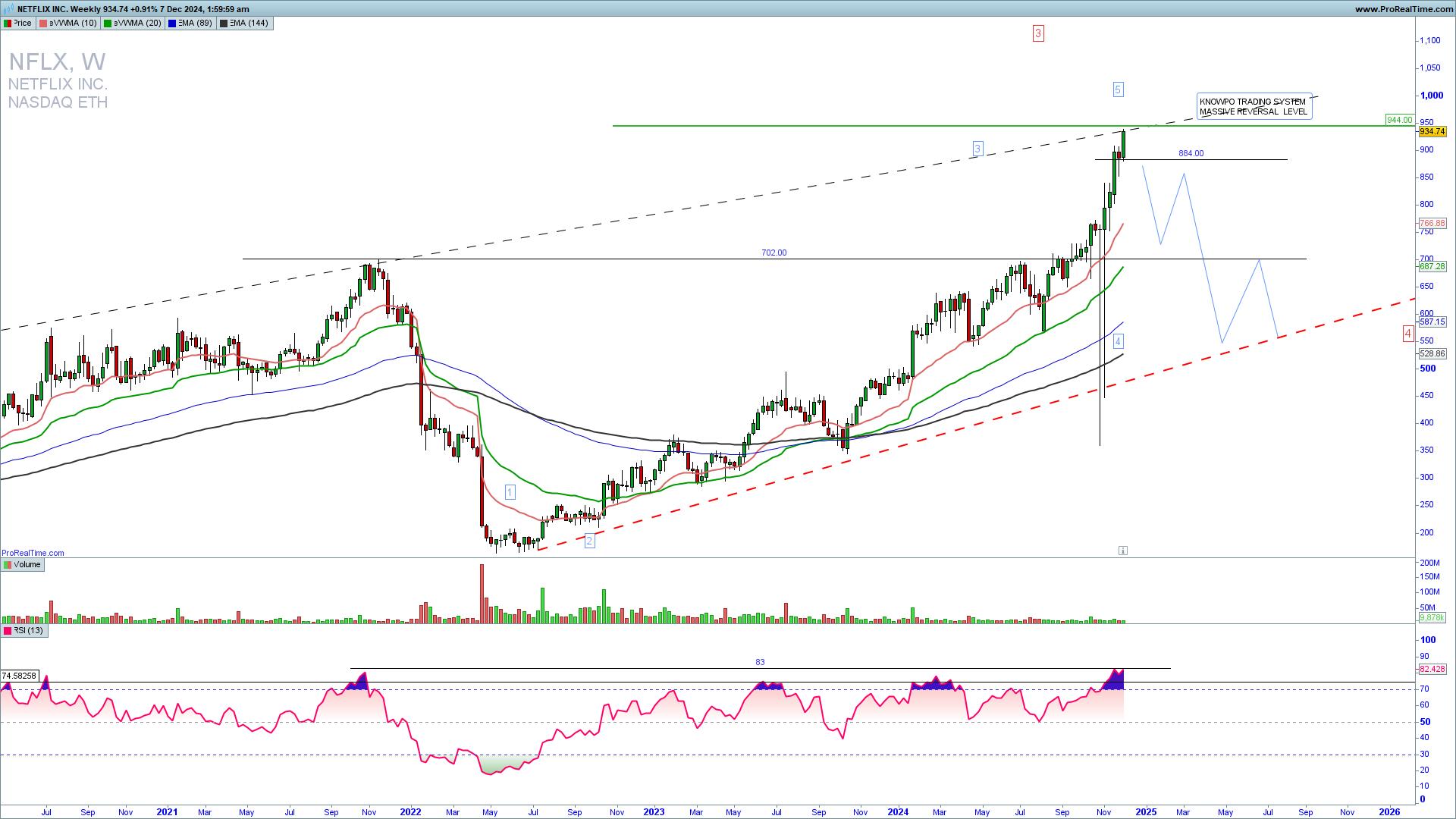
Task: Select the red wave 4 label by axis
Action: [1407, 334]
